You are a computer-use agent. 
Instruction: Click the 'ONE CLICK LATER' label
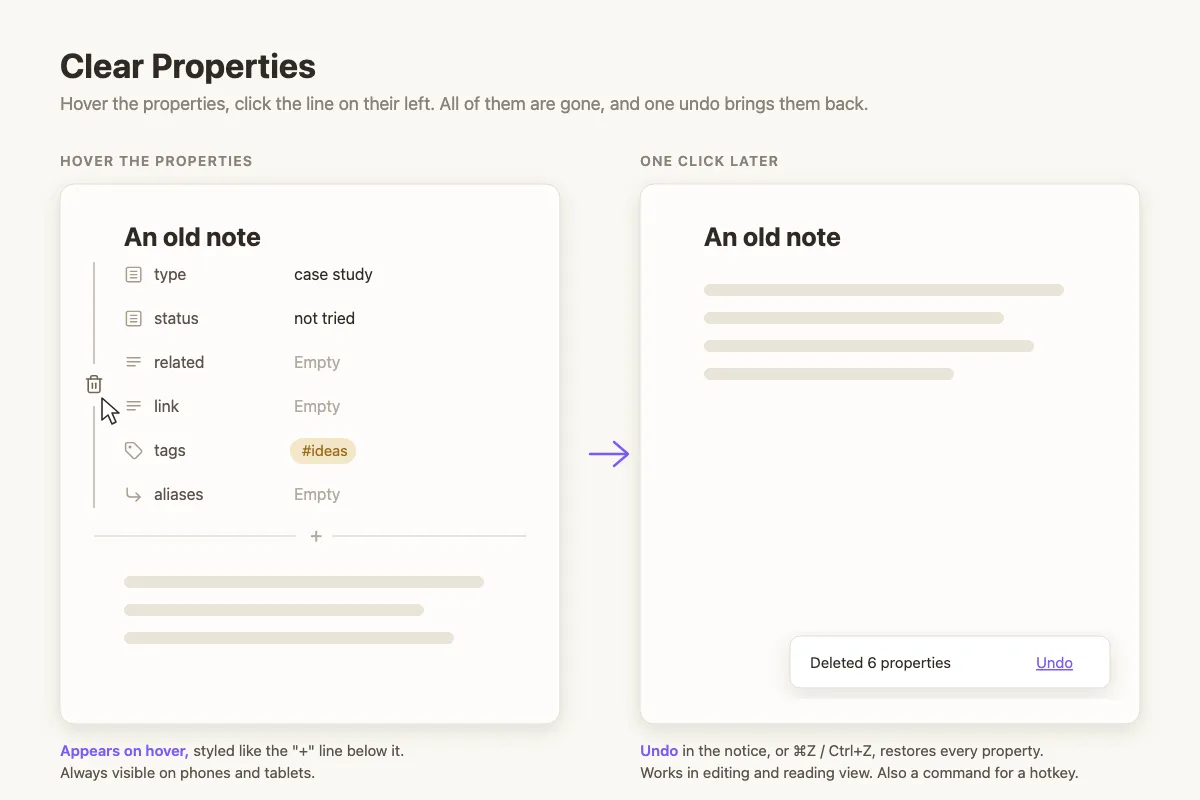coord(709,161)
